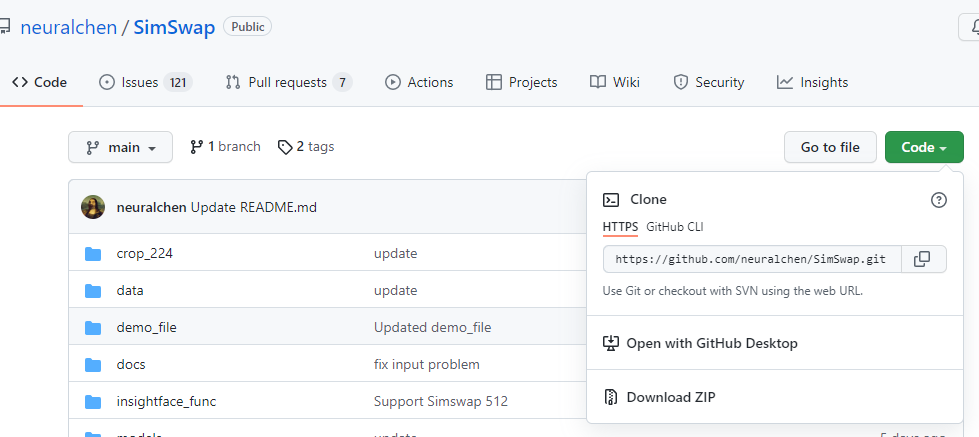Open the Pull requests tab
This screenshot has height=437, width=979.
[288, 82]
